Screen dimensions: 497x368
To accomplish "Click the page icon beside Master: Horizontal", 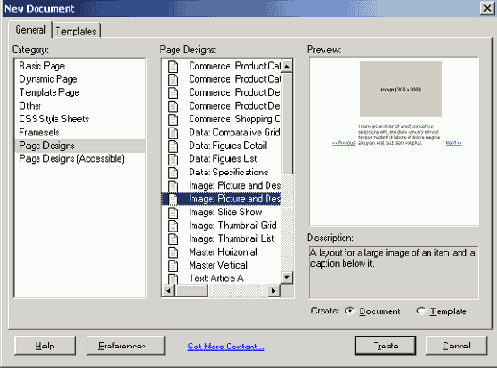I will [173, 252].
